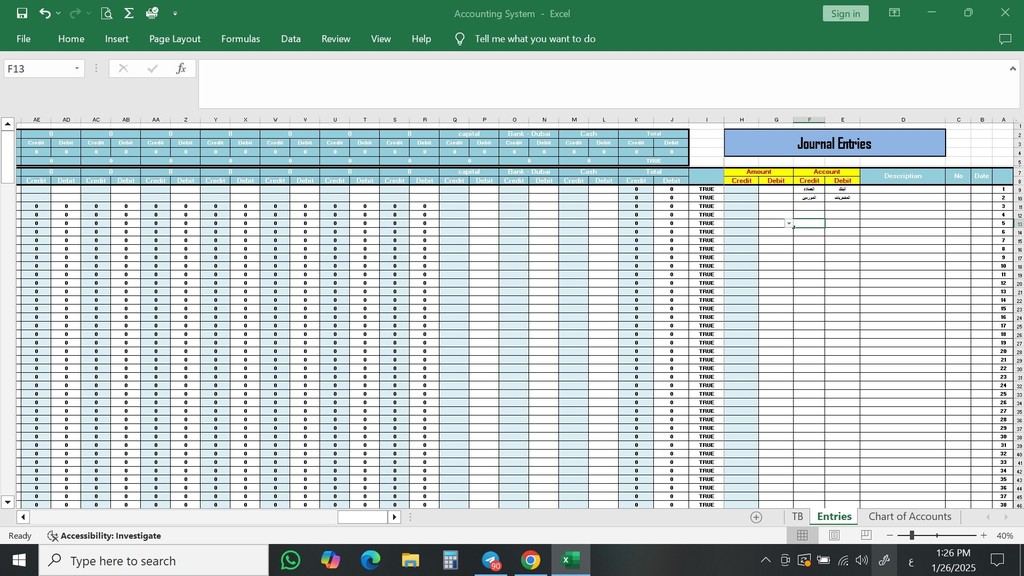Click the formula bar Cancel X icon
1024x576 pixels.
click(x=123, y=69)
